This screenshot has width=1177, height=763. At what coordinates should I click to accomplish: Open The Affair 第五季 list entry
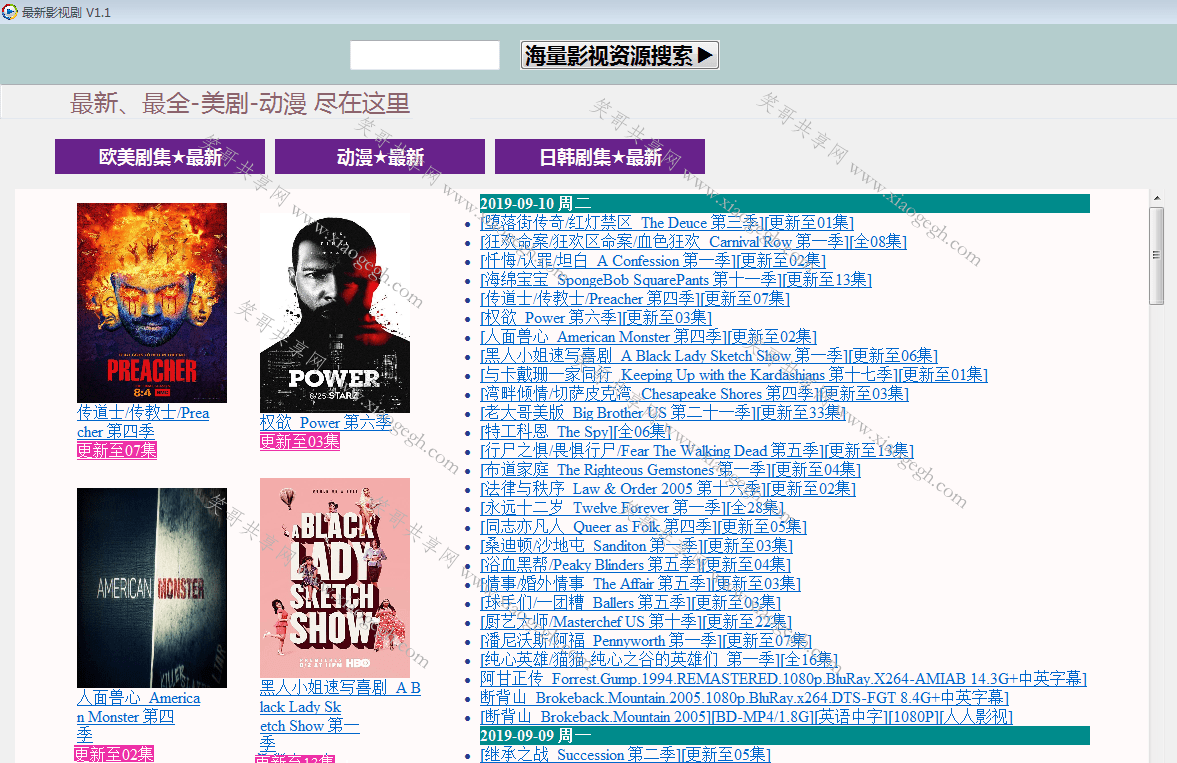click(640, 584)
